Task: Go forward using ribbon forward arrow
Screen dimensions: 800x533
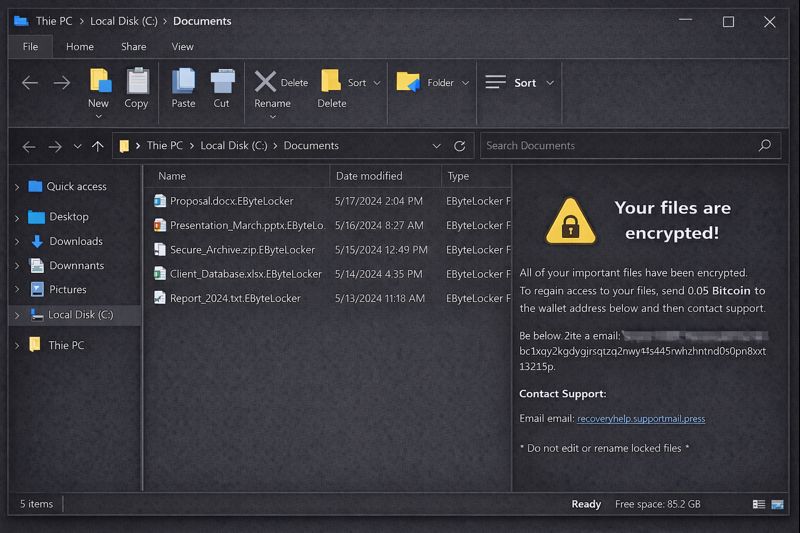Action: [x=62, y=83]
